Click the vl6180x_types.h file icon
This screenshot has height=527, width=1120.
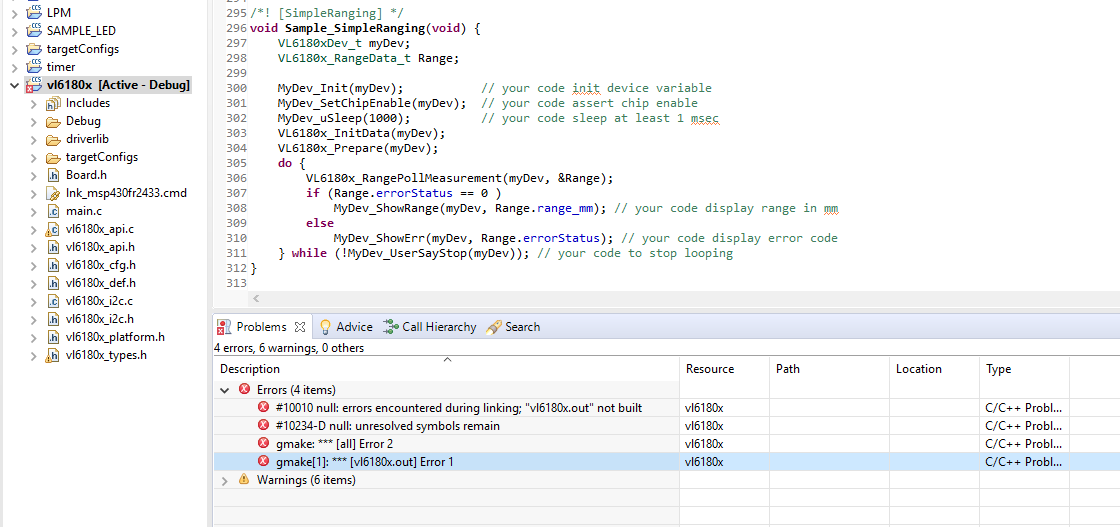click(52, 355)
